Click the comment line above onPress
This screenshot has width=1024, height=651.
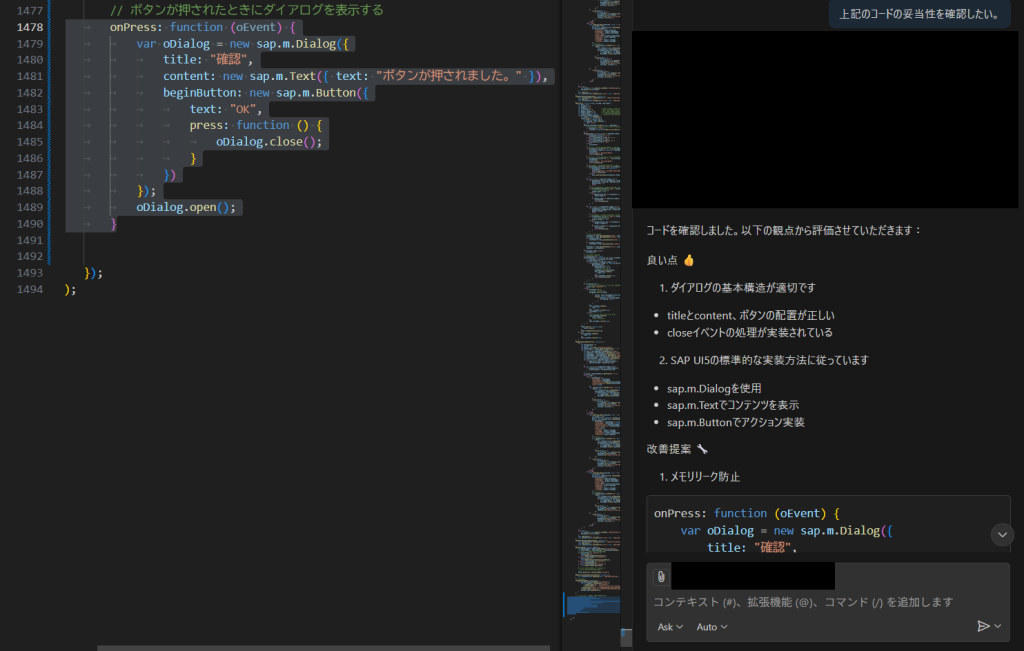[245, 10]
